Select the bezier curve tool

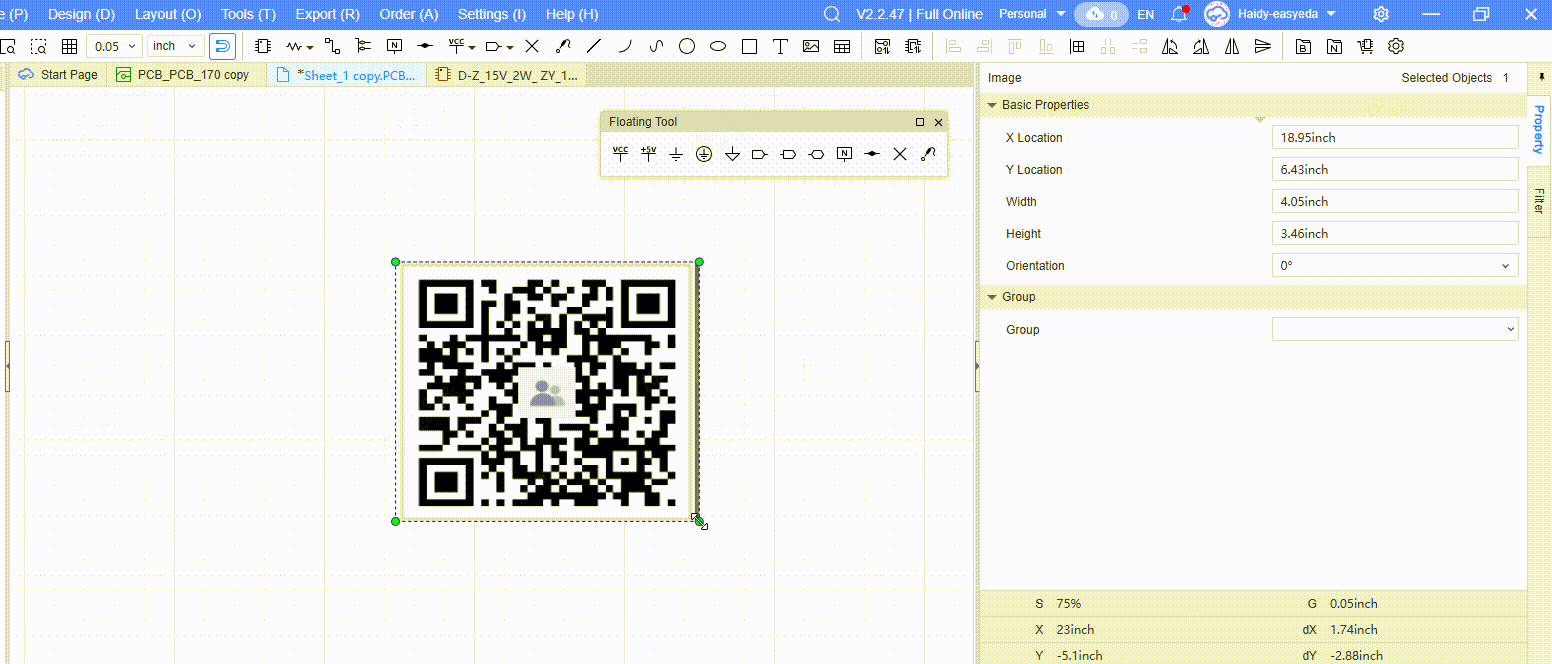656,46
